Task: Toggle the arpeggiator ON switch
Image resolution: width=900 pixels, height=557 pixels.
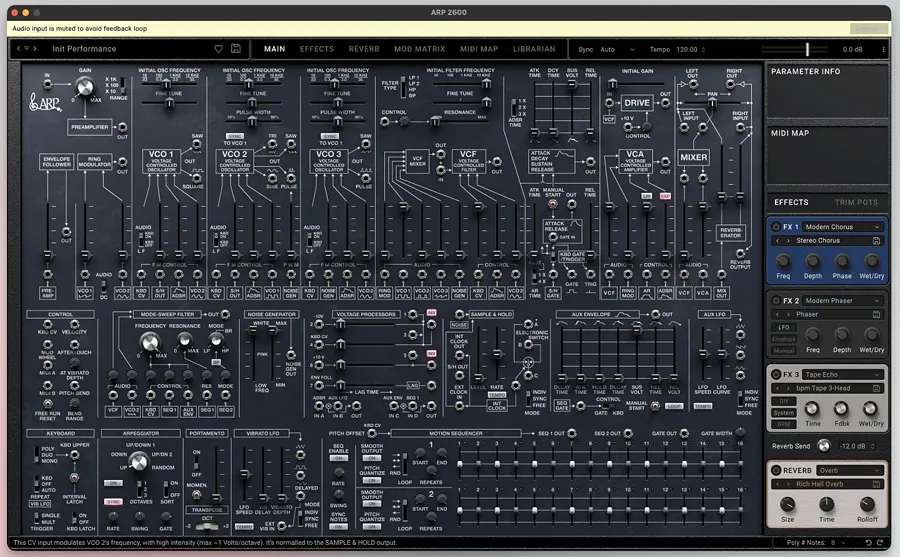Action: pyautogui.click(x=113, y=482)
